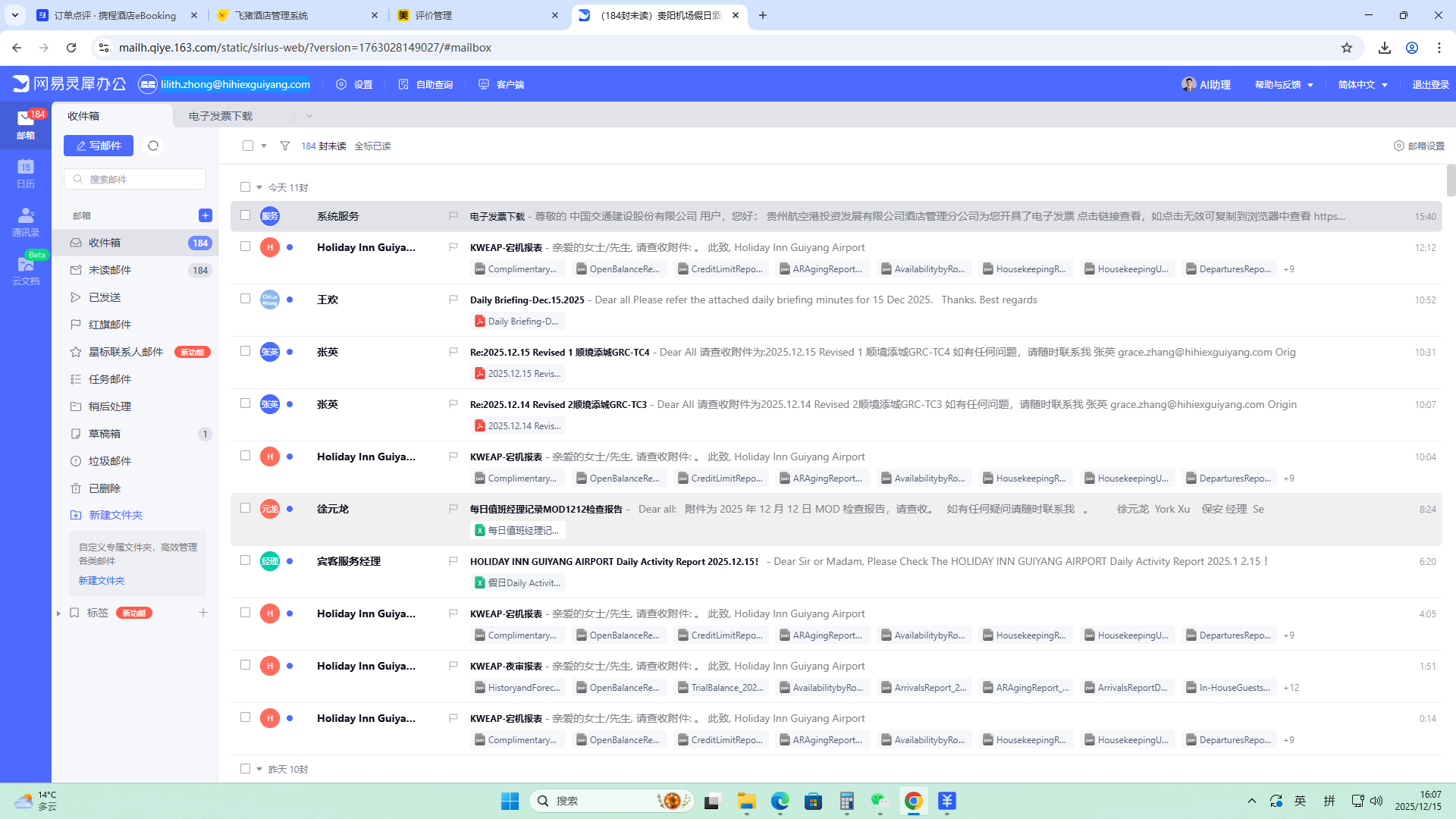The height and width of the screenshot is (819, 1456).
Task: Open the 简体中文 language dropdown
Action: [x=1363, y=84]
